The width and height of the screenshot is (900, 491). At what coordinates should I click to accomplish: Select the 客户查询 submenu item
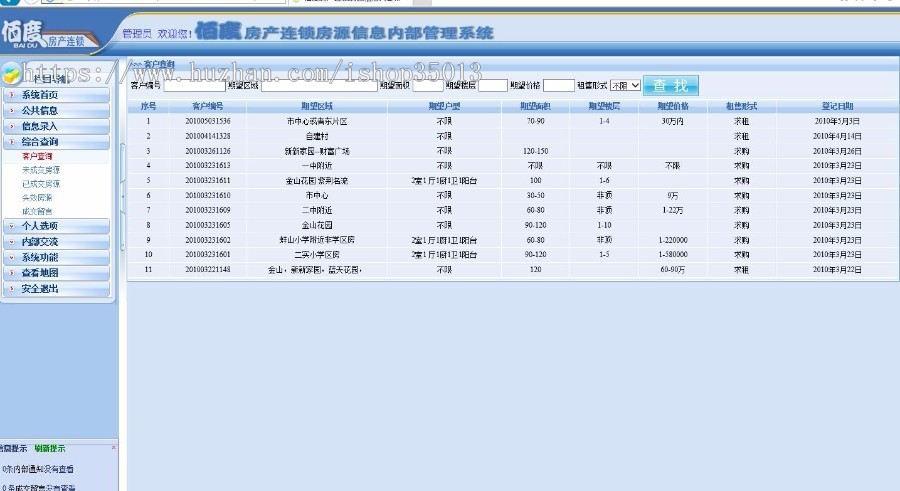click(x=37, y=156)
